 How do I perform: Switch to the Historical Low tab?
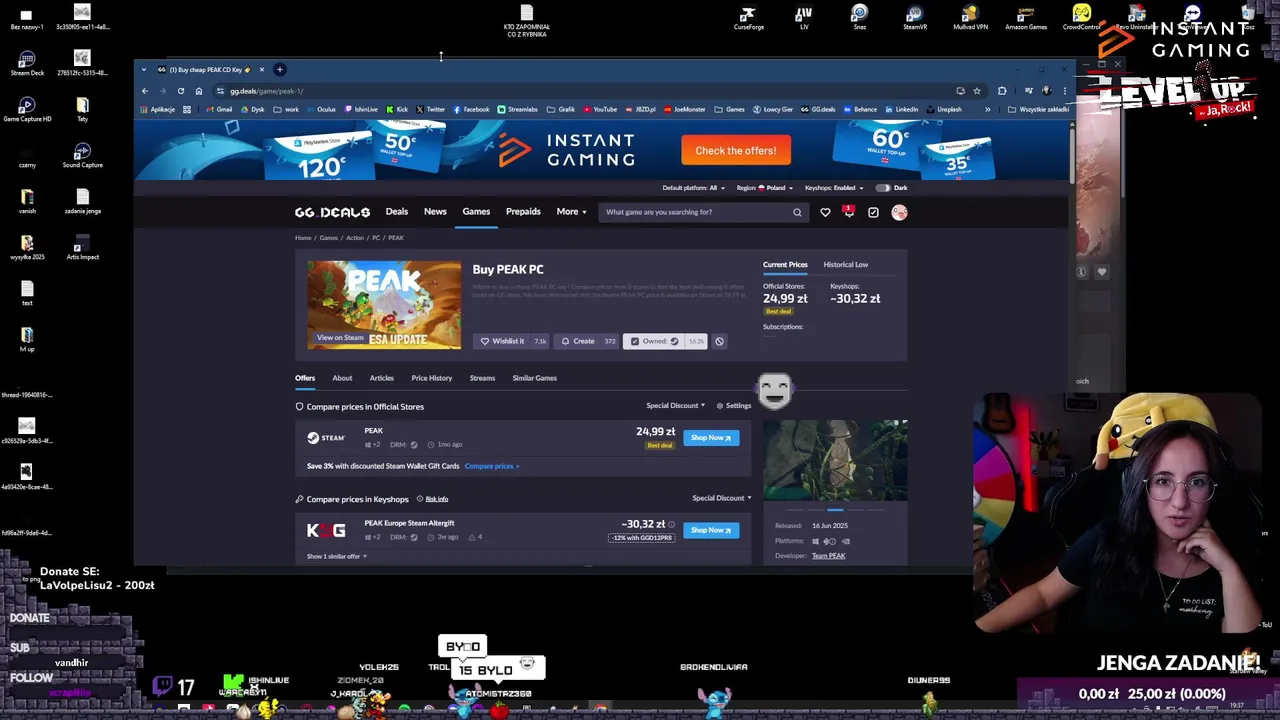coord(846,265)
